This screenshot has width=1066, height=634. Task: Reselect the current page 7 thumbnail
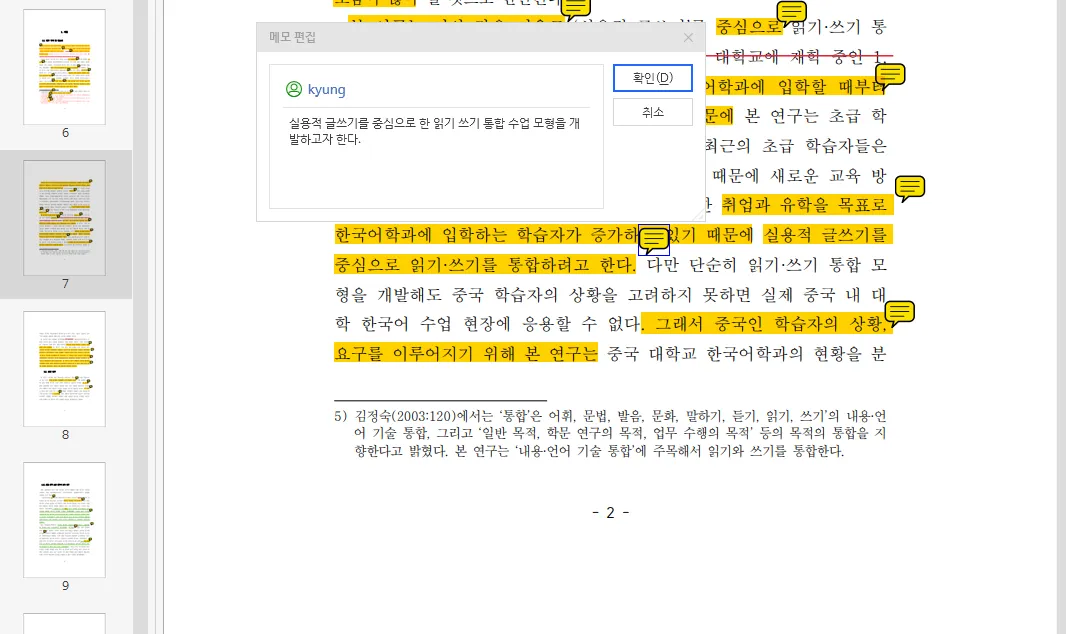tap(64, 217)
